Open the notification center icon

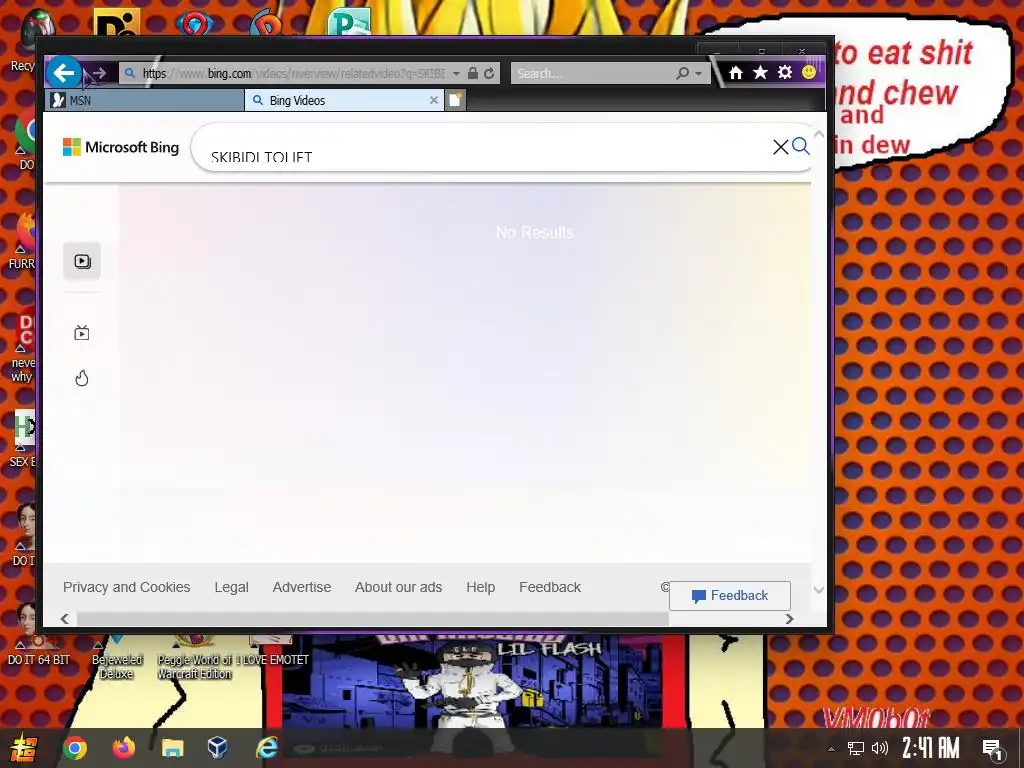(x=993, y=748)
